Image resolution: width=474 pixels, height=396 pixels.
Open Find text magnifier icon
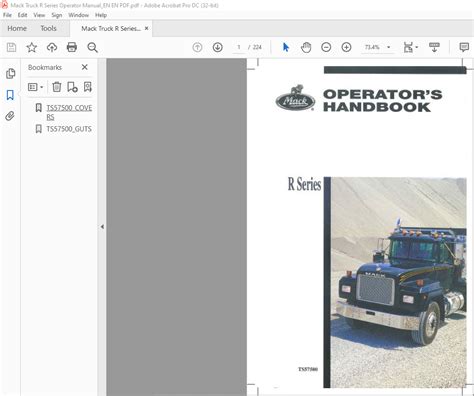coord(92,47)
